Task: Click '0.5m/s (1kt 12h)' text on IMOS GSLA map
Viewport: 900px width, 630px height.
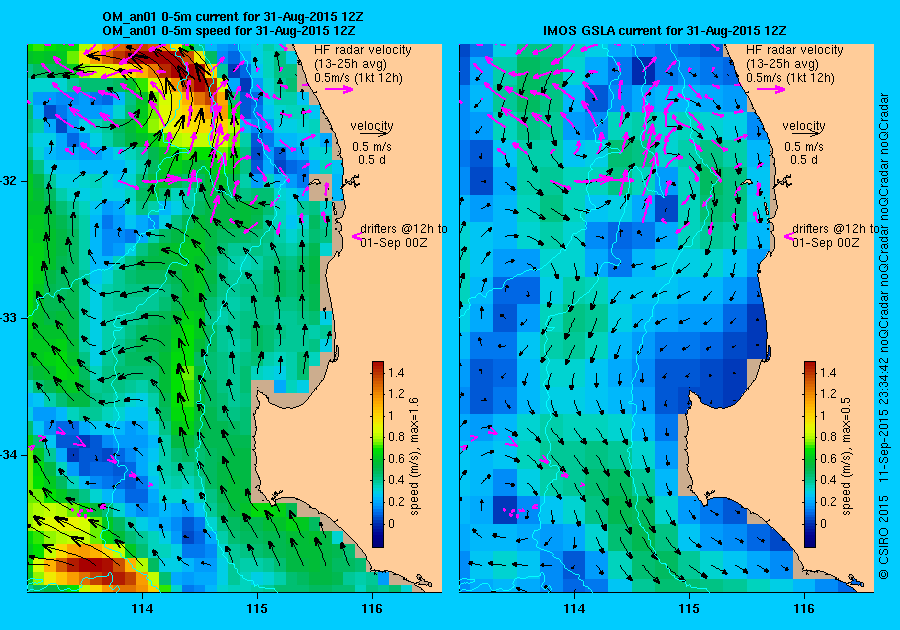Action: 790,77
